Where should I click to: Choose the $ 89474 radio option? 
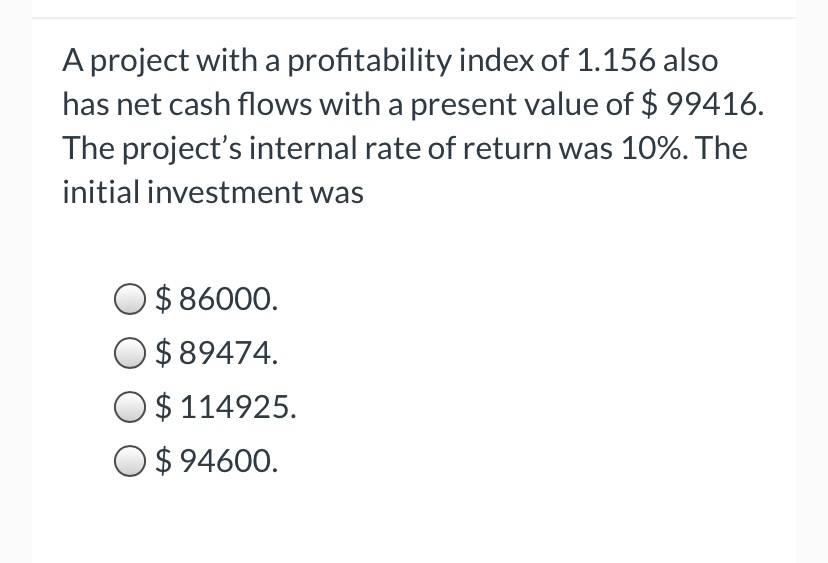click(129, 353)
